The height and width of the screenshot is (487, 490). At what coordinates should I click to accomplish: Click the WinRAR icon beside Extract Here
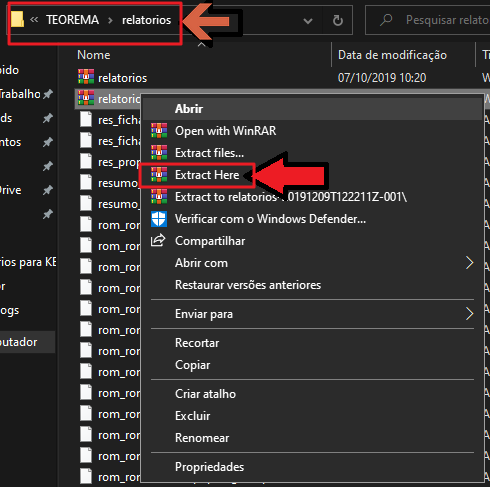pyautogui.click(x=159, y=175)
